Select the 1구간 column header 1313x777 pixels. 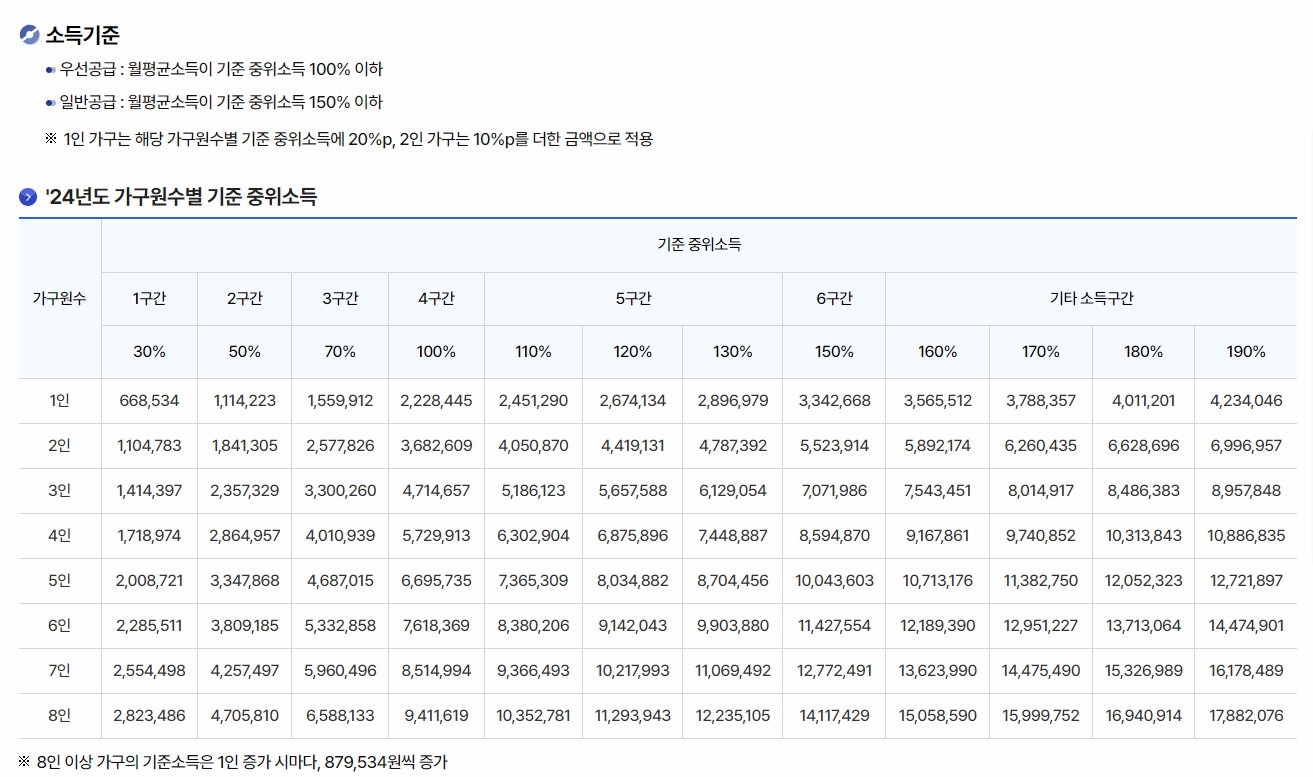point(148,298)
